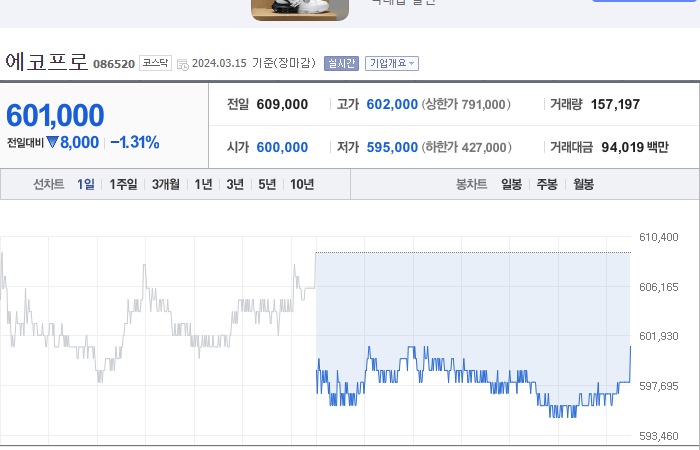Click the down-arrow beside 8,000
700x450 pixels.
pyautogui.click(x=52, y=142)
